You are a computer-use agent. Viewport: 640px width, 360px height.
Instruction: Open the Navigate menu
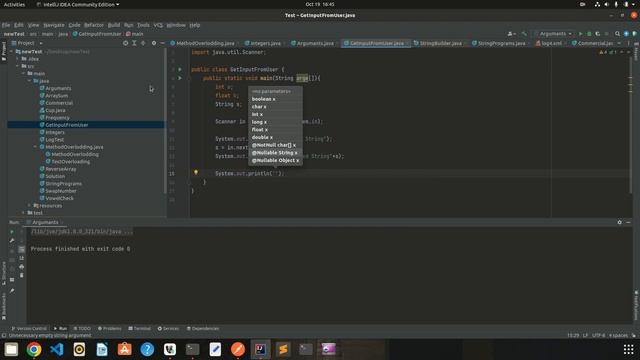[54, 25]
